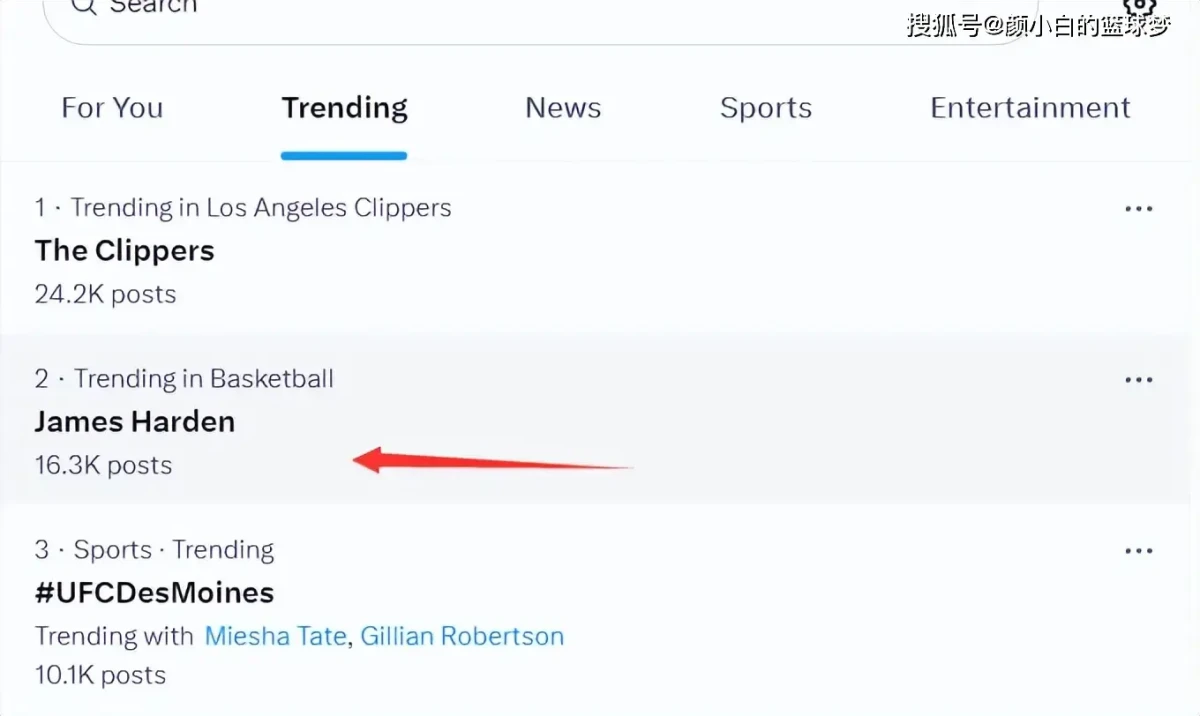Select the Trending tab

344,108
